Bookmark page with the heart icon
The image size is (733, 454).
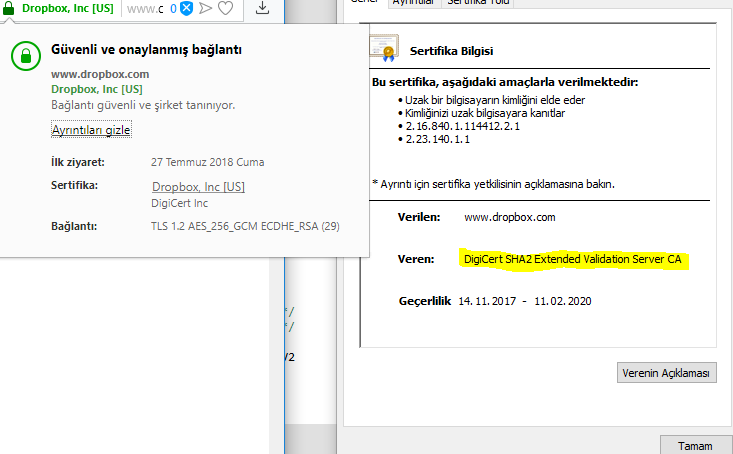[x=226, y=8]
